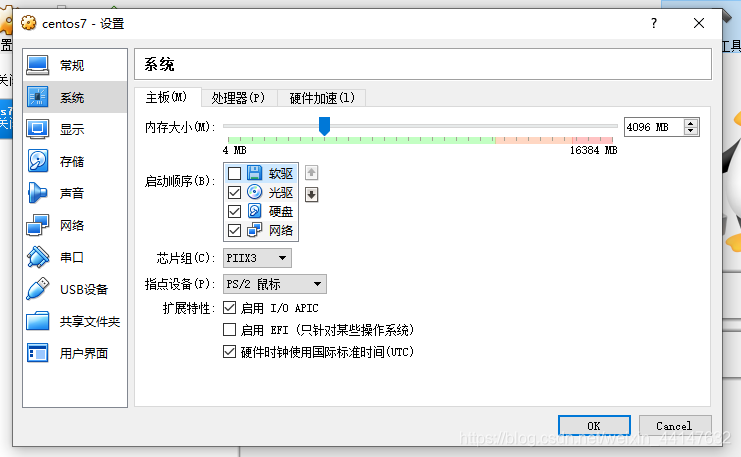Select 存储 label in settings sidebar
This screenshot has width=741, height=457.
tap(72, 161)
